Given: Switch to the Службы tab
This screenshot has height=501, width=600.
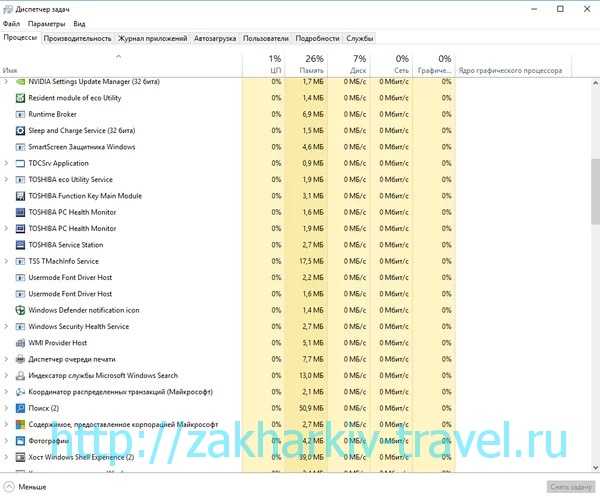Looking at the screenshot, I should point(360,38).
